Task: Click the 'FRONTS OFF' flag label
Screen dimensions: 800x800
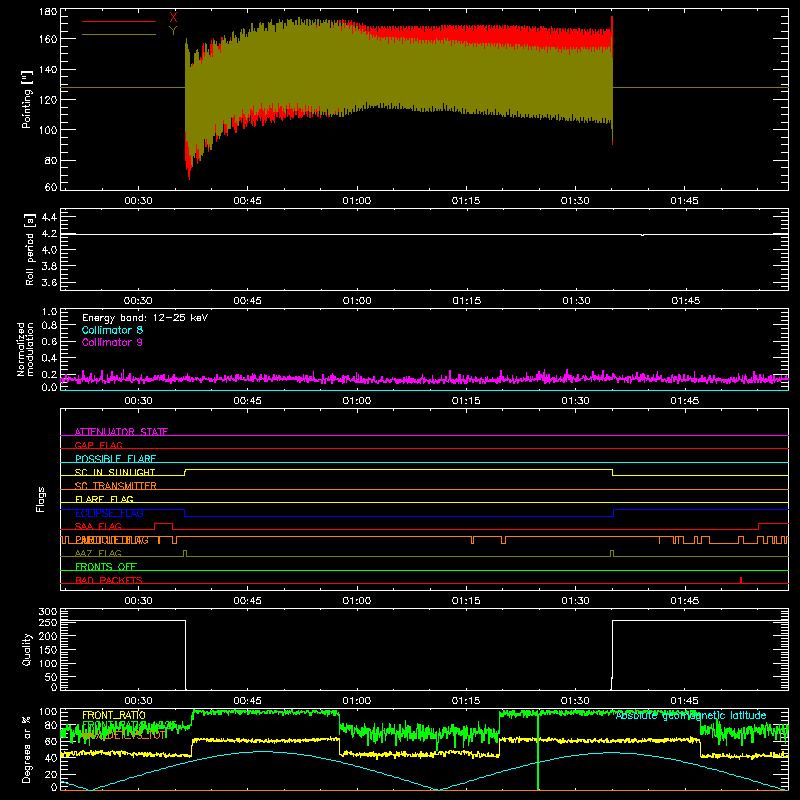Action: [x=106, y=566]
